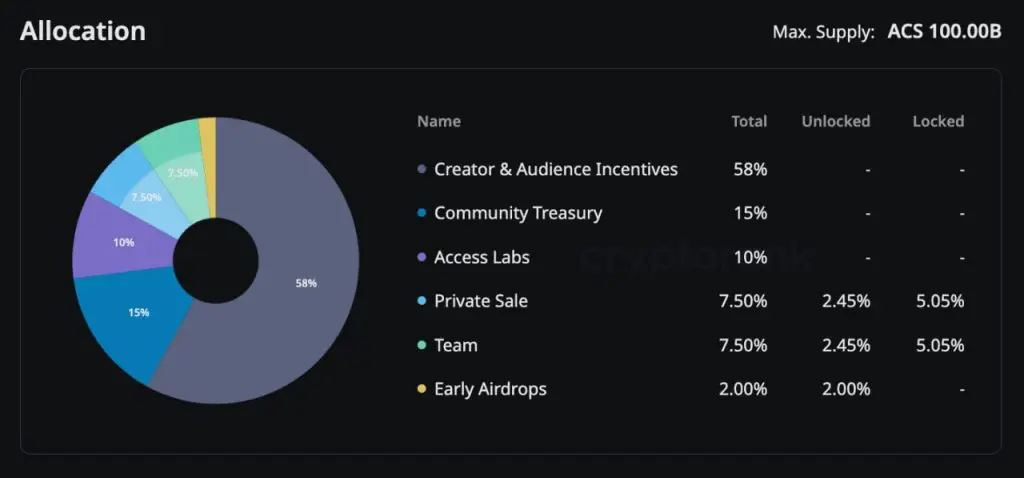The width and height of the screenshot is (1024, 478).
Task: Click the Unlocked column header
Action: pos(835,121)
